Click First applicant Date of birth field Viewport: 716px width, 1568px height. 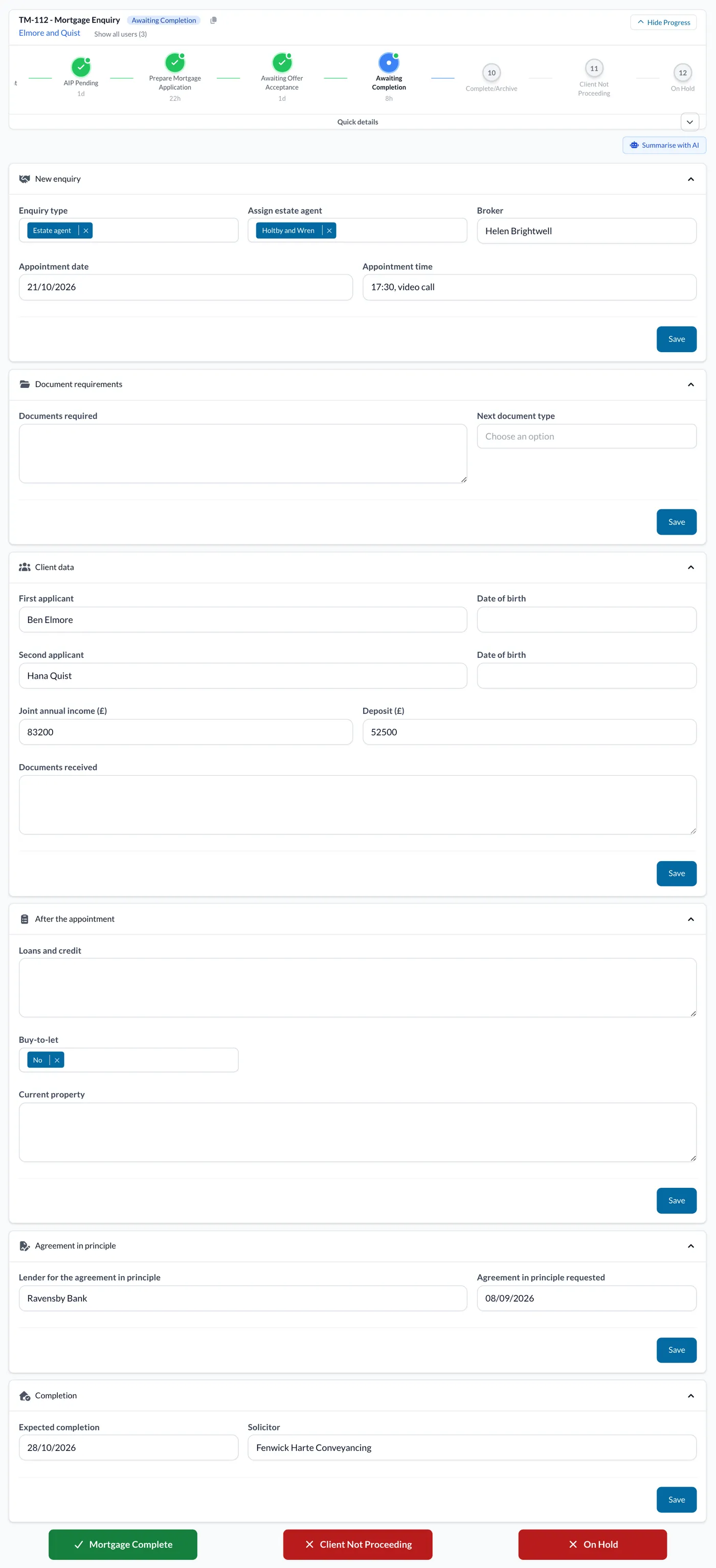(586, 619)
